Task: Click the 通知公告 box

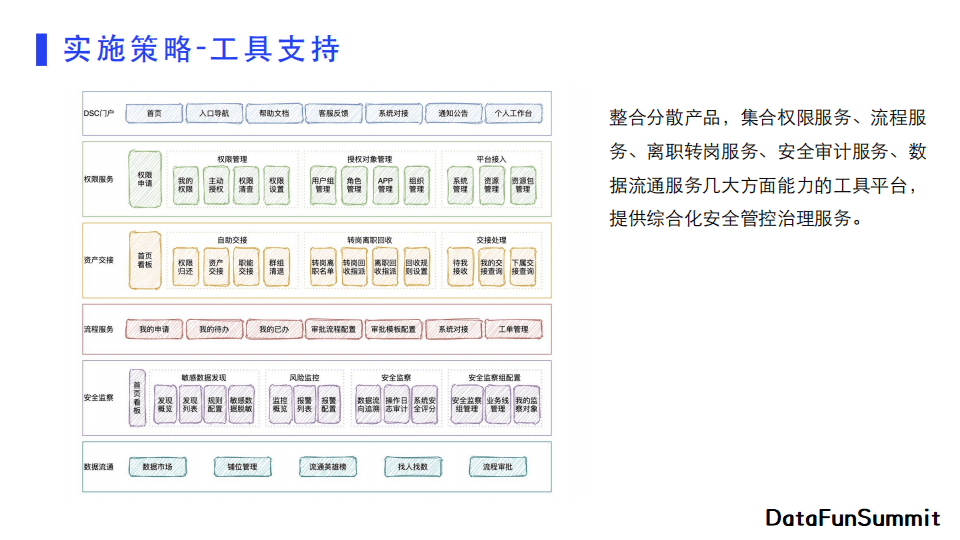Action: pyautogui.click(x=453, y=113)
